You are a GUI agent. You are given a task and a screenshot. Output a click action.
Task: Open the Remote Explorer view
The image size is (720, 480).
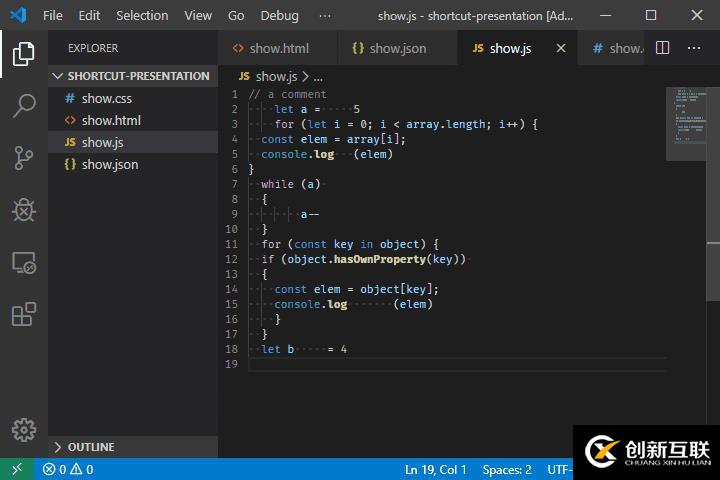[23, 263]
